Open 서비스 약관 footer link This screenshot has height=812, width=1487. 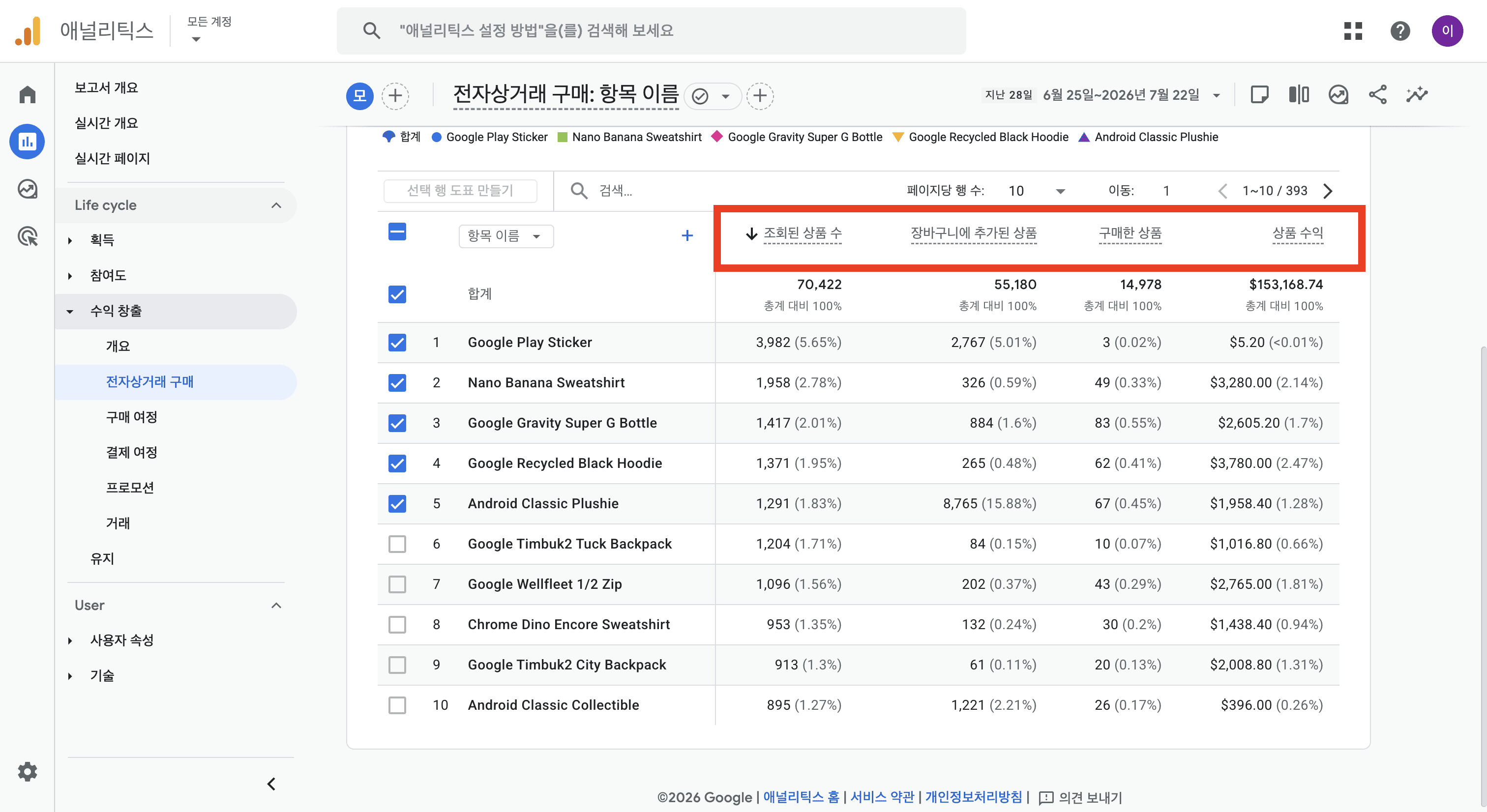[882, 798]
